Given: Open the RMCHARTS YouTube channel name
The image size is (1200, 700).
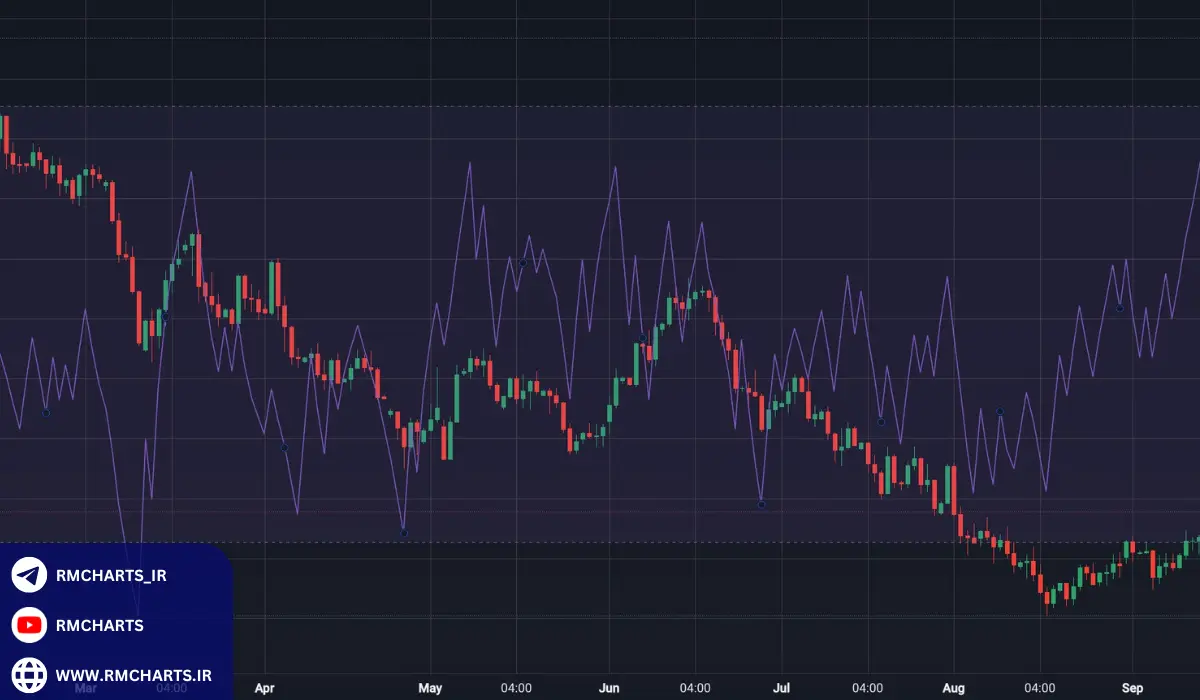Looking at the screenshot, I should click(99, 625).
